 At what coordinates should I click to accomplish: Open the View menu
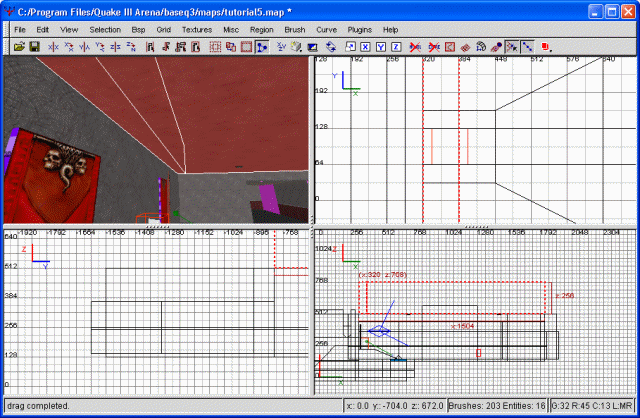tap(69, 30)
